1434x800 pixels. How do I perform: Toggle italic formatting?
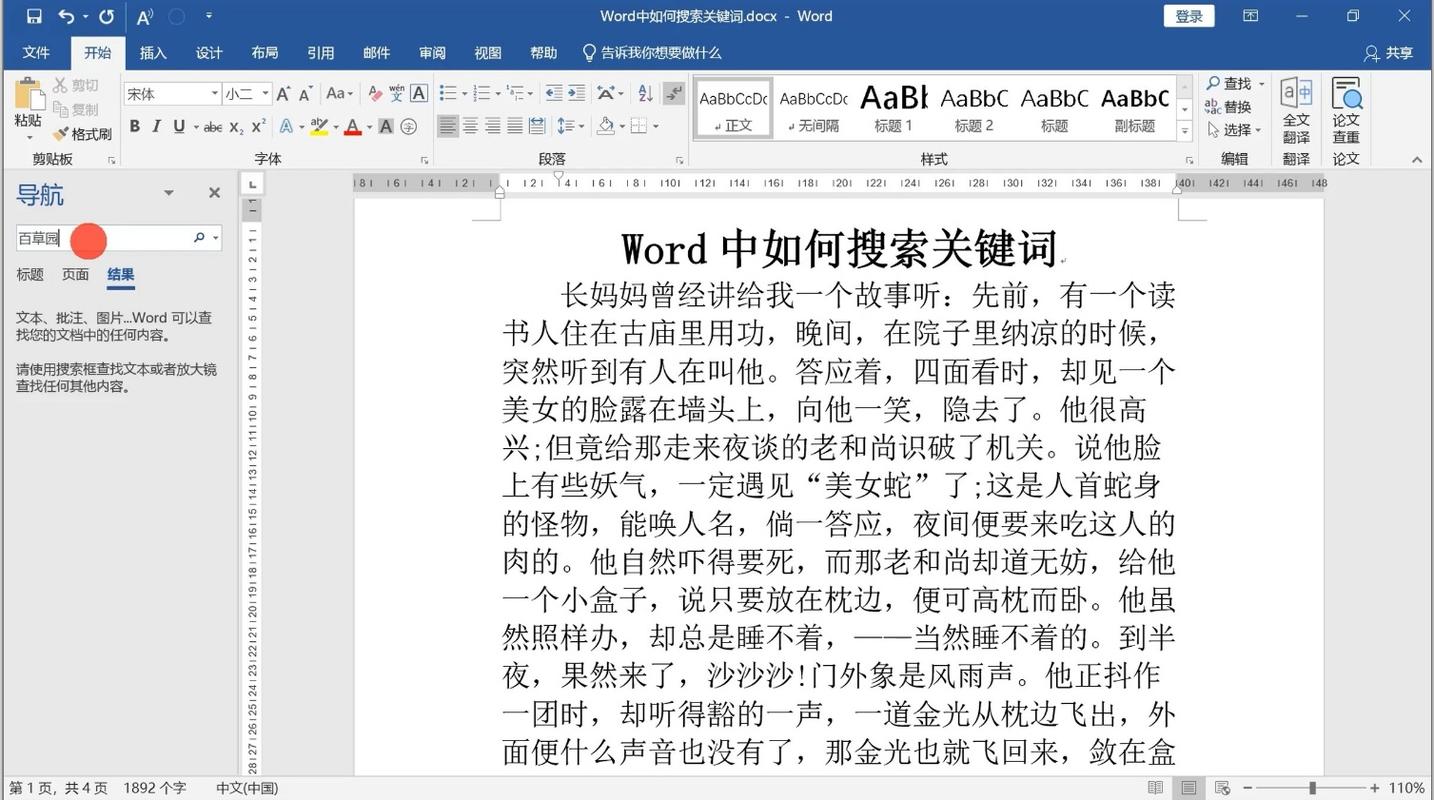tap(157, 127)
